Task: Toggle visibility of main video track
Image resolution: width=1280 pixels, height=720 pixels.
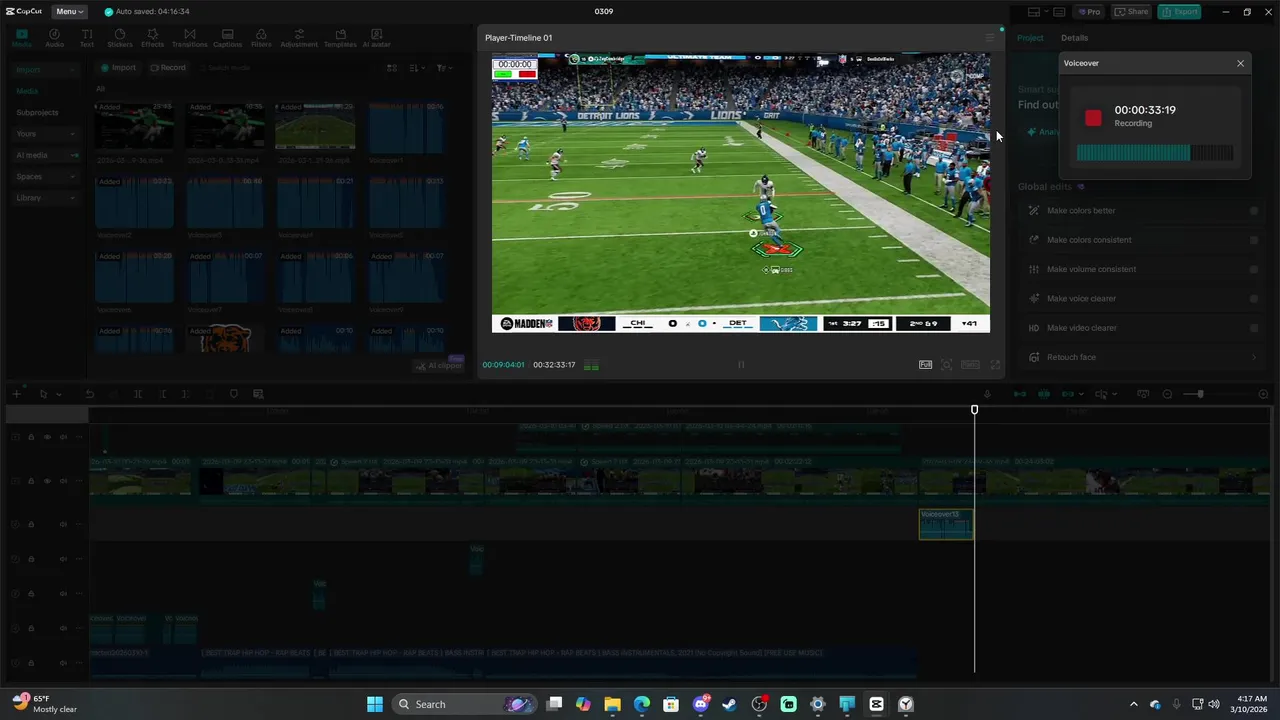Action: click(47, 481)
